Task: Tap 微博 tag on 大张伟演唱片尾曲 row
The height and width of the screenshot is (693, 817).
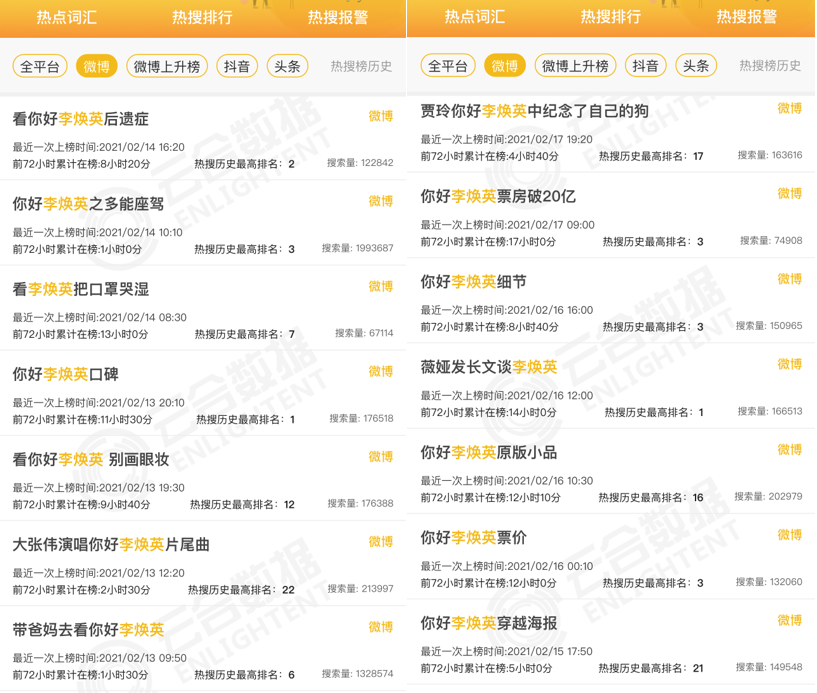Action: click(x=381, y=541)
